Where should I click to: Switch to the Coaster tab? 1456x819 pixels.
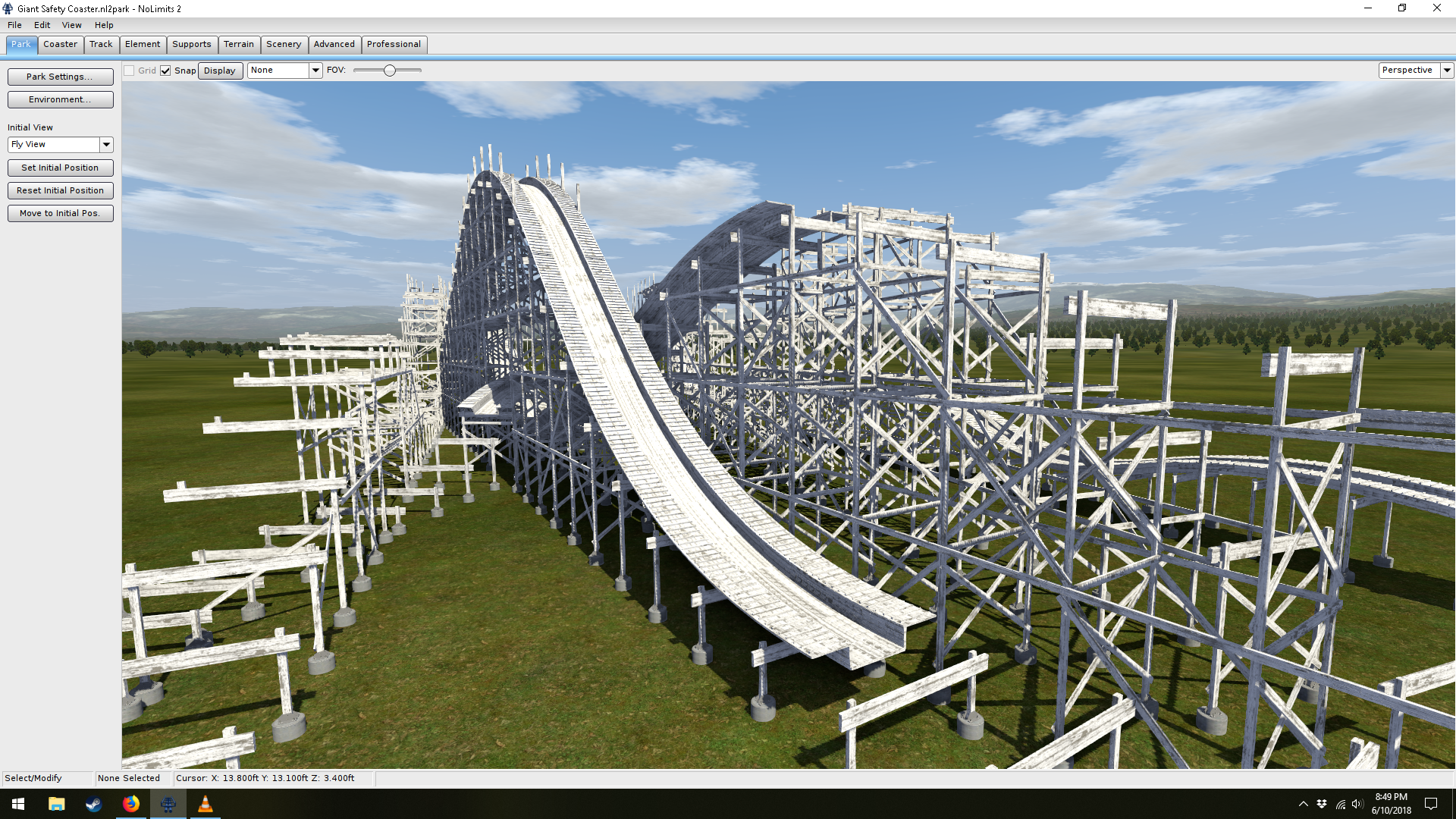click(60, 44)
